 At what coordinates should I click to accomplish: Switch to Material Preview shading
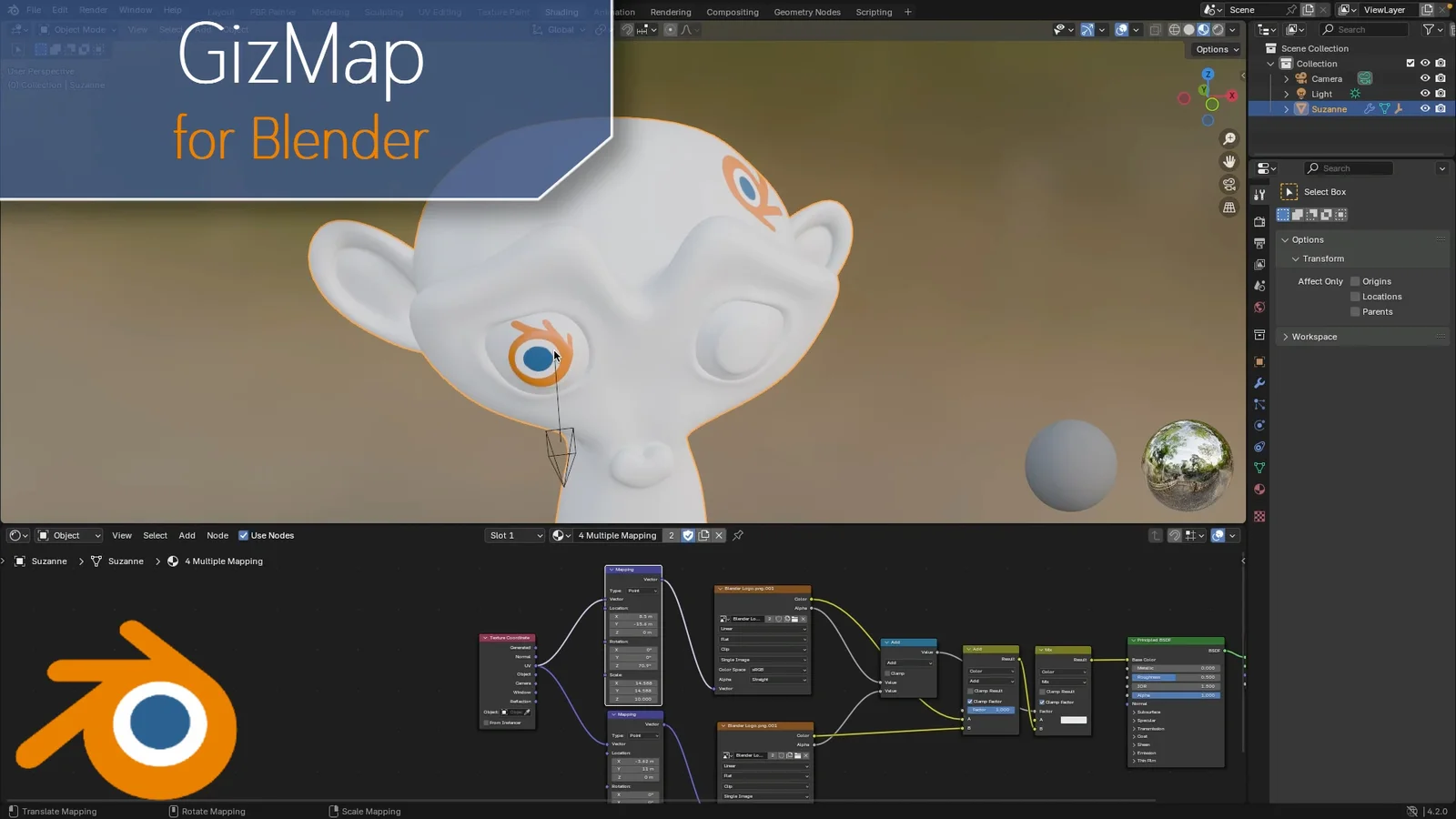[1205, 30]
